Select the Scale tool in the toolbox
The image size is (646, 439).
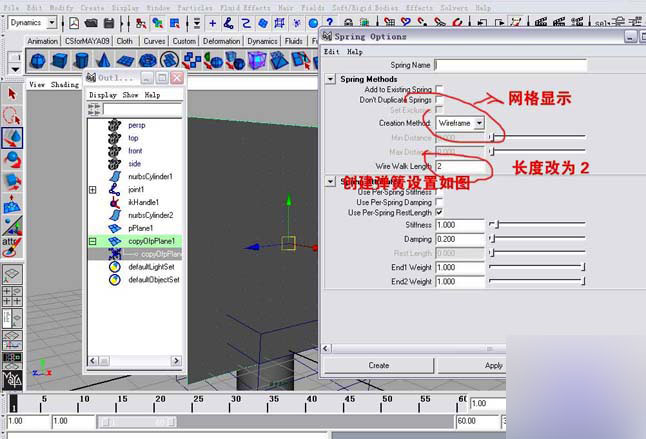click(12, 180)
